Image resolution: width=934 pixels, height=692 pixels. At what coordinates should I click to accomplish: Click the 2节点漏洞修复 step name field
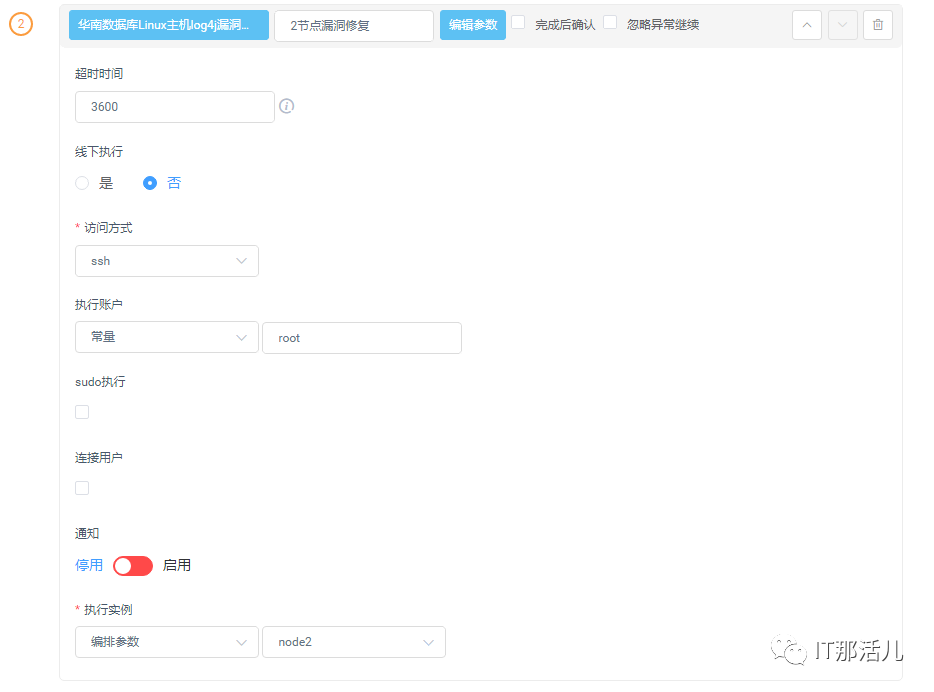[354, 26]
